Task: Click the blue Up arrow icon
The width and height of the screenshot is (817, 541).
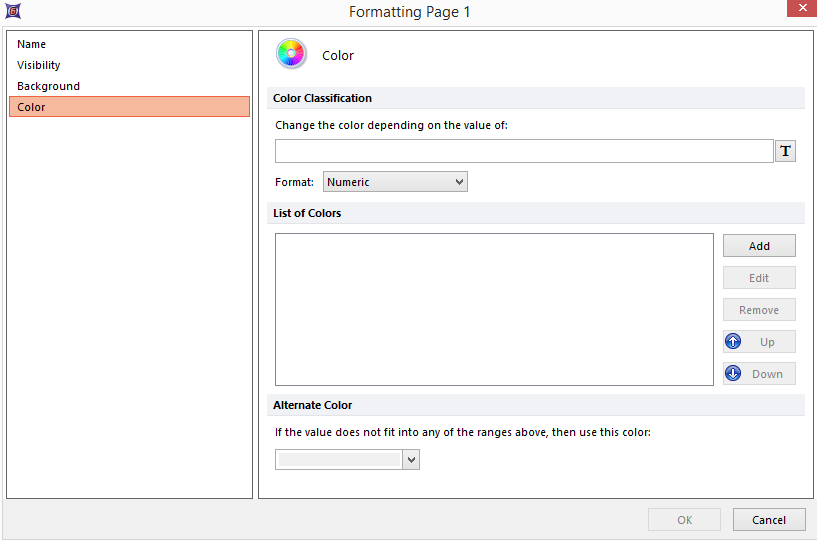Action: pyautogui.click(x=733, y=342)
